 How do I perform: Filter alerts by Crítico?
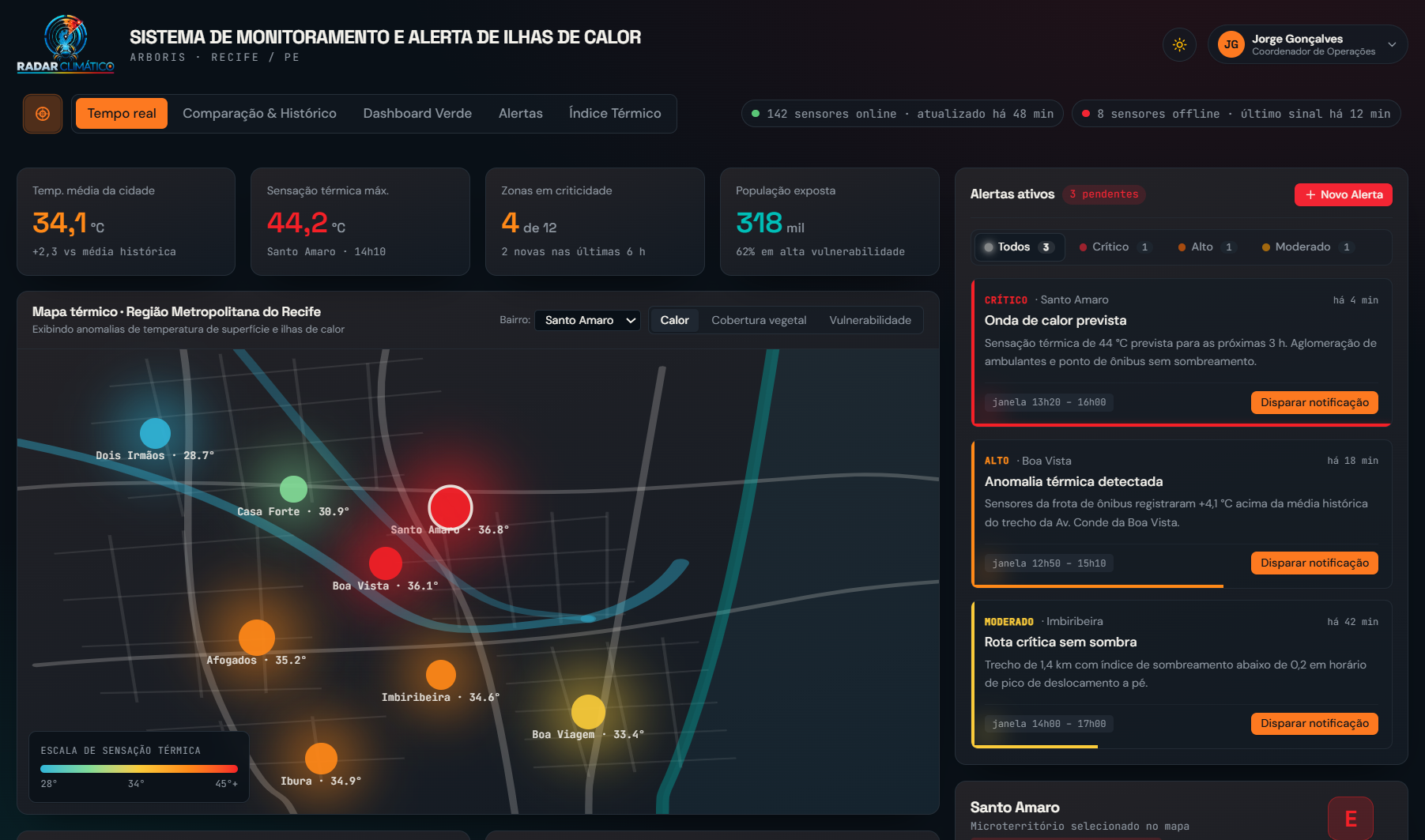(1114, 247)
